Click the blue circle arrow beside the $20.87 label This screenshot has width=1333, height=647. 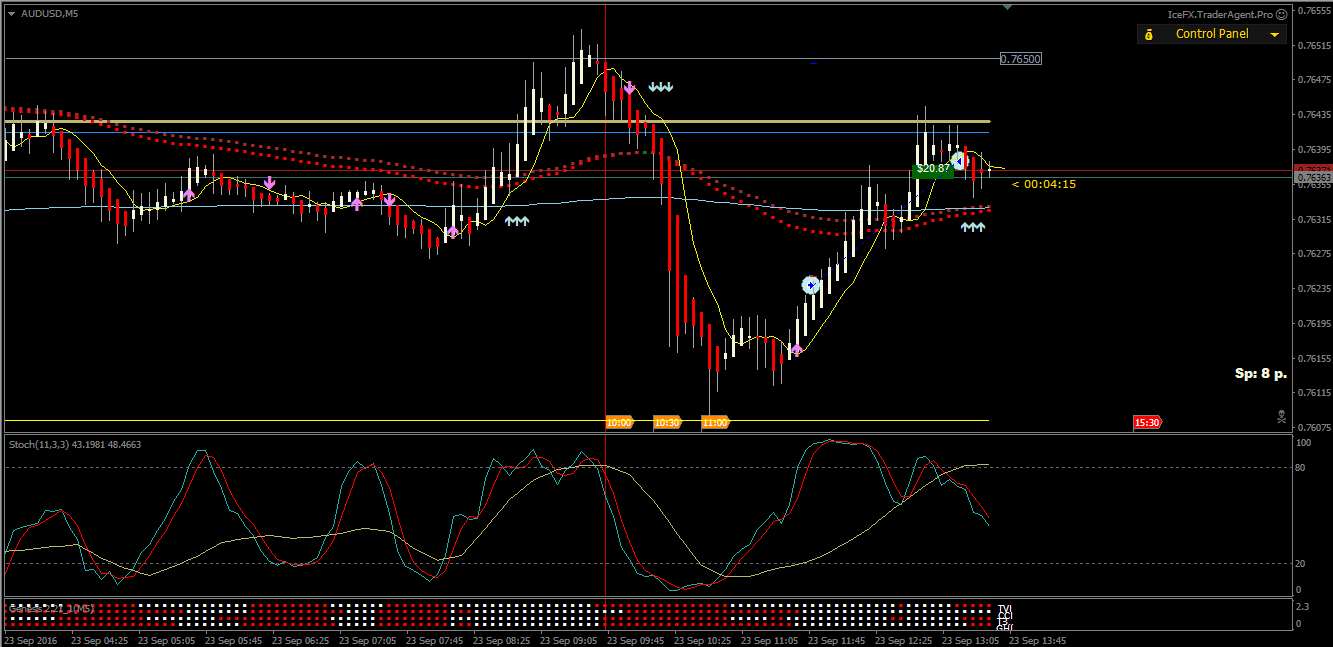click(x=959, y=161)
